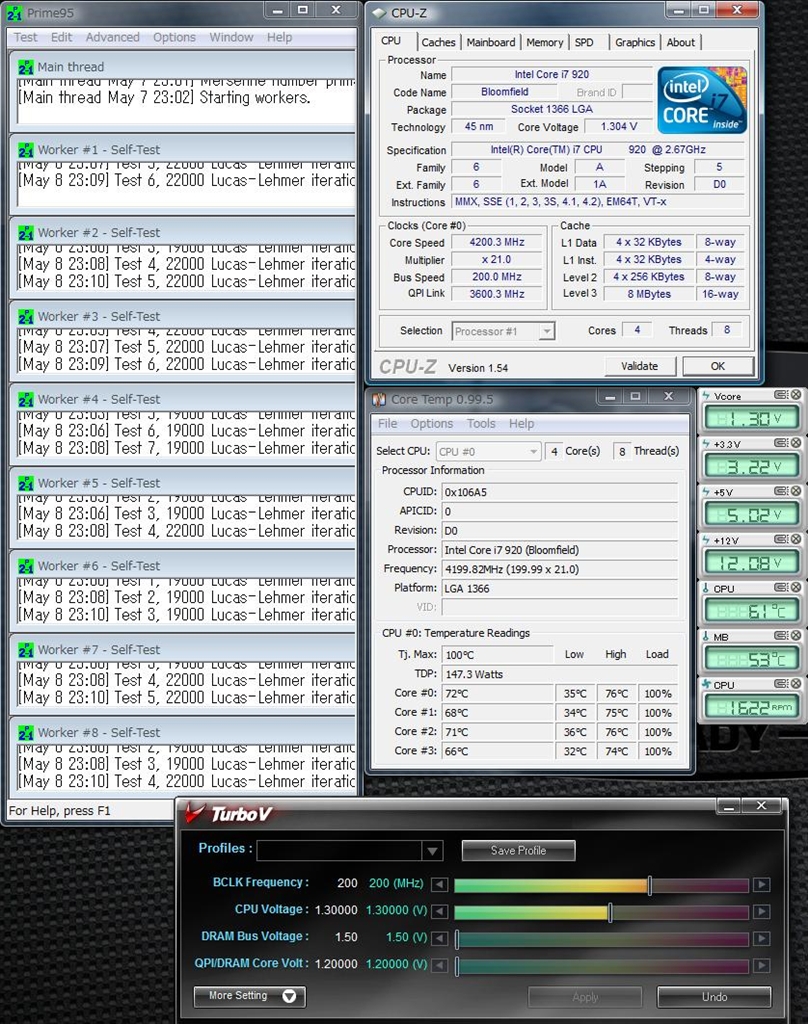Click the CPU-Z title bar icon

click(x=379, y=13)
